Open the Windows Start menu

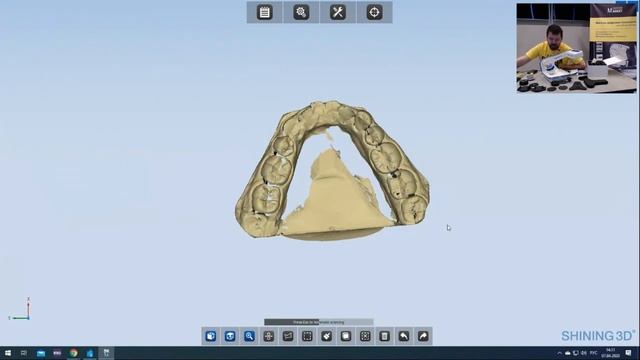[x=8, y=353]
